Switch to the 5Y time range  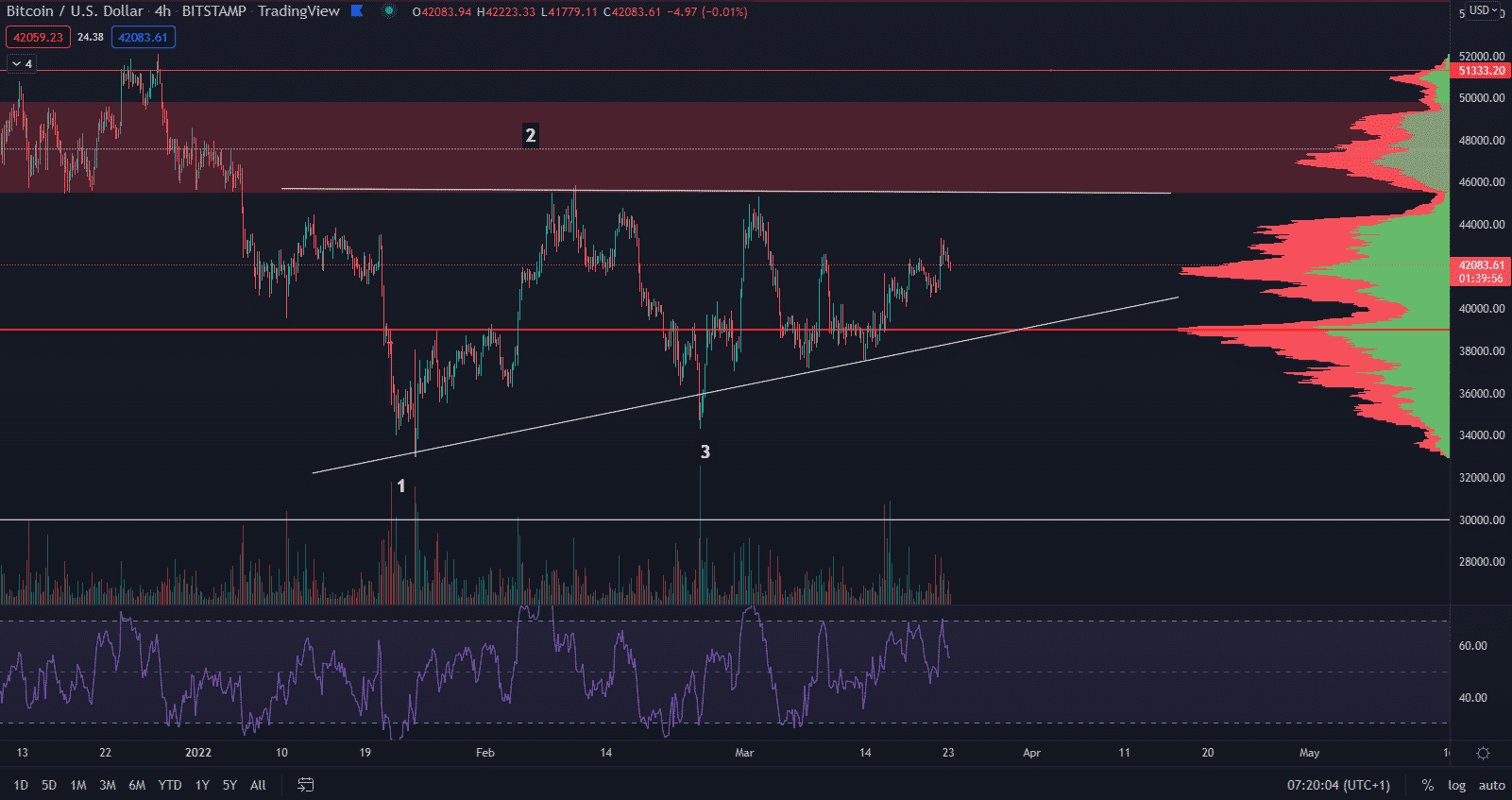[x=229, y=785]
